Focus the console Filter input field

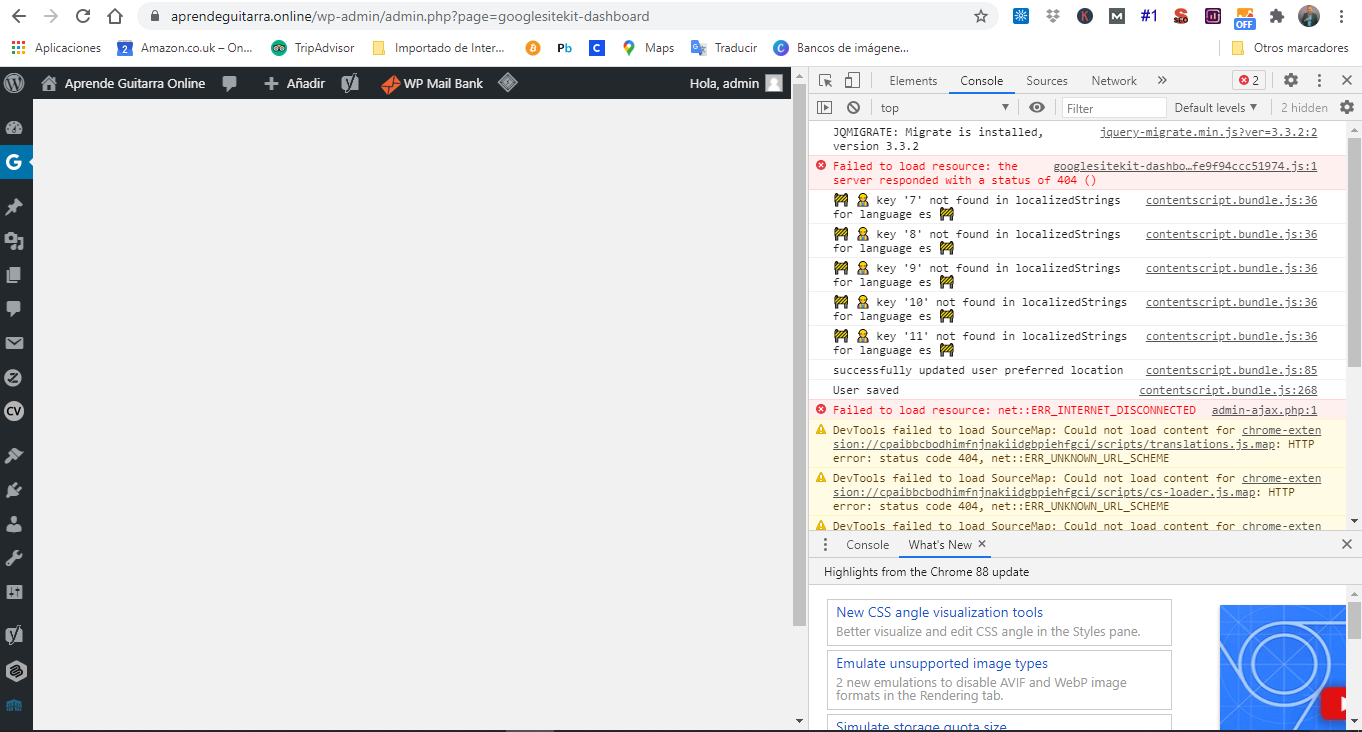point(1114,108)
